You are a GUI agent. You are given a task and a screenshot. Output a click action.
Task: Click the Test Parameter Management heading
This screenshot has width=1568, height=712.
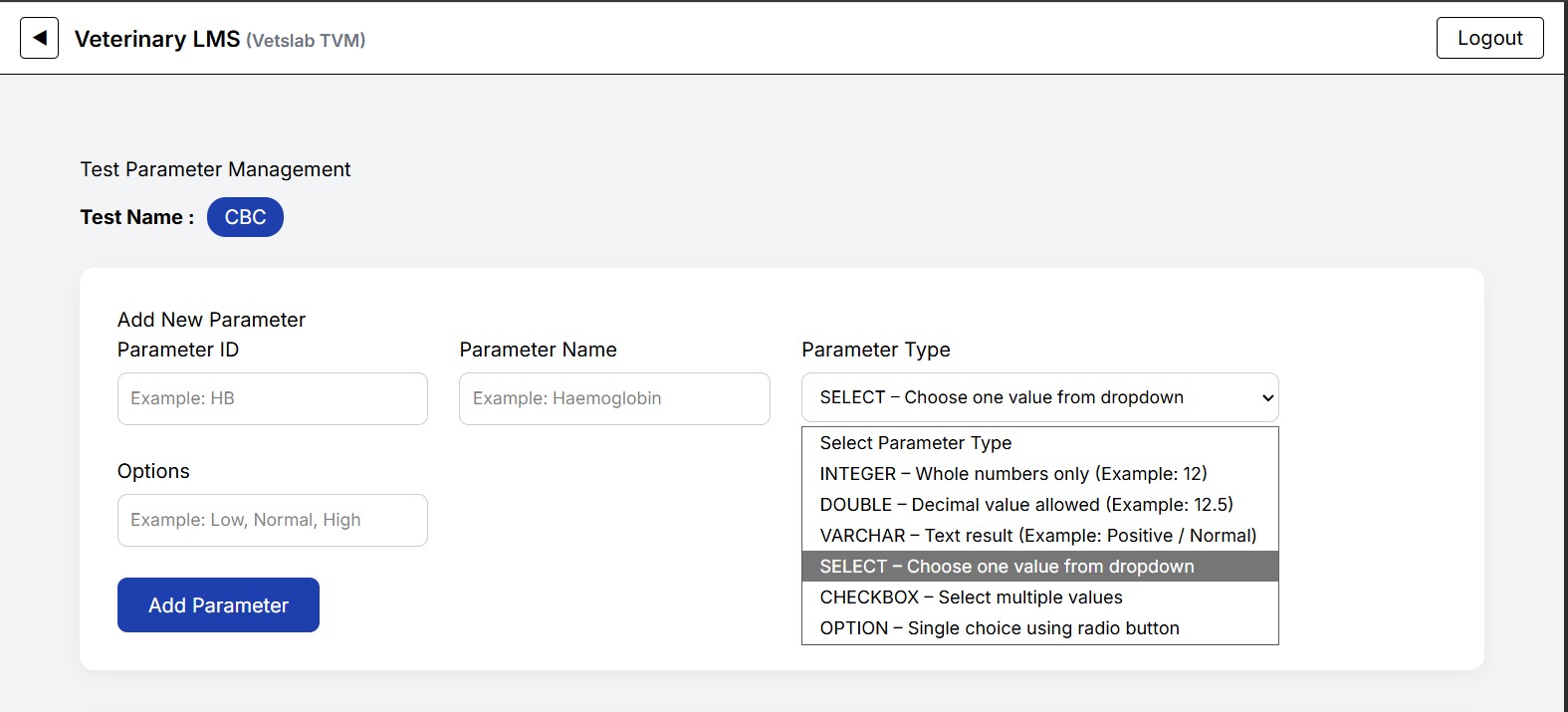215,169
